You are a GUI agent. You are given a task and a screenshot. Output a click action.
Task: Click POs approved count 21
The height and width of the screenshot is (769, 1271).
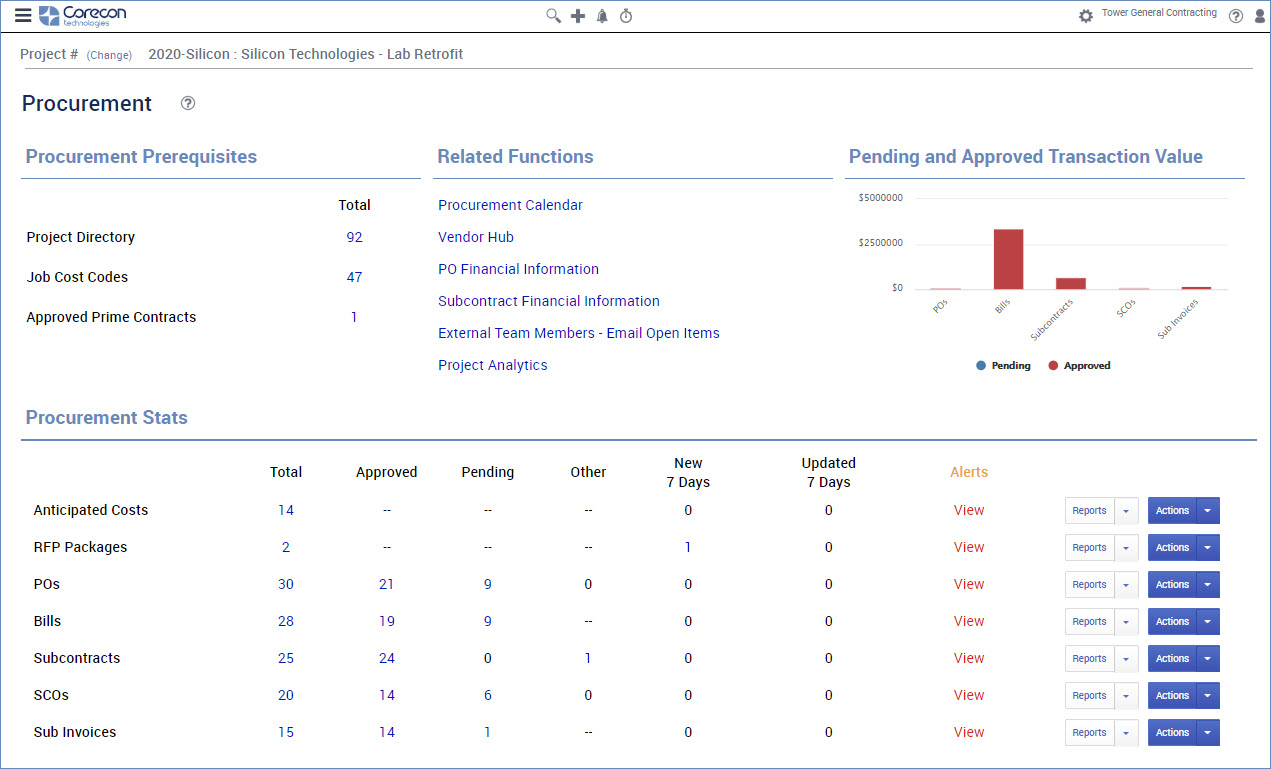(x=387, y=584)
